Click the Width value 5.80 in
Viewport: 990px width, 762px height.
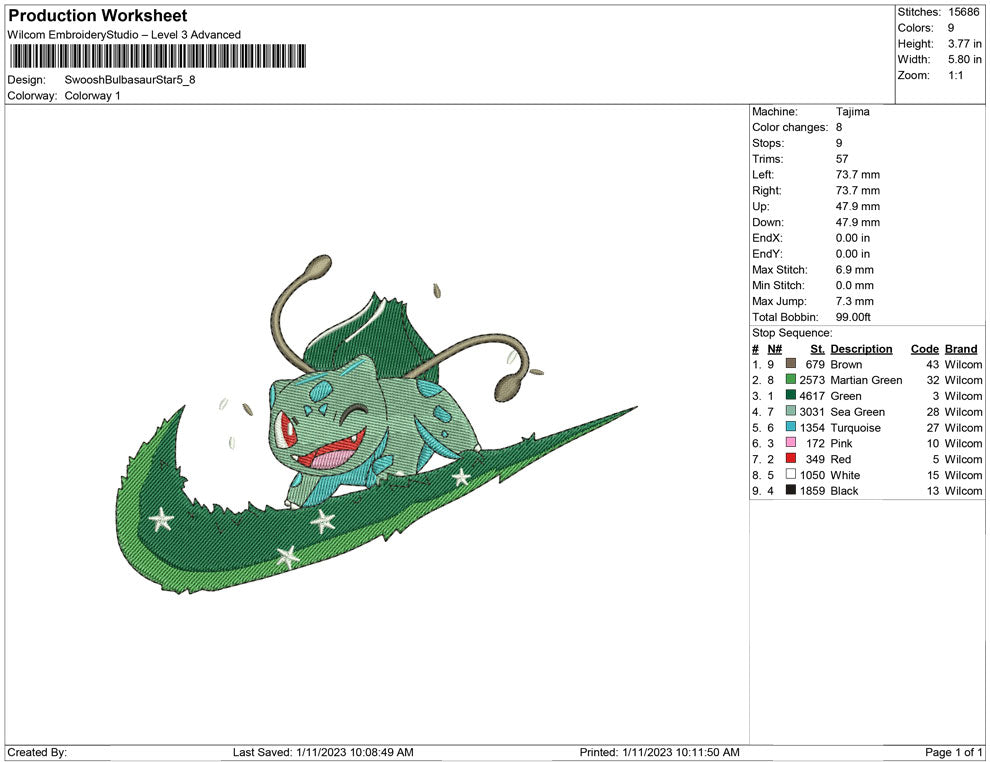click(965, 59)
